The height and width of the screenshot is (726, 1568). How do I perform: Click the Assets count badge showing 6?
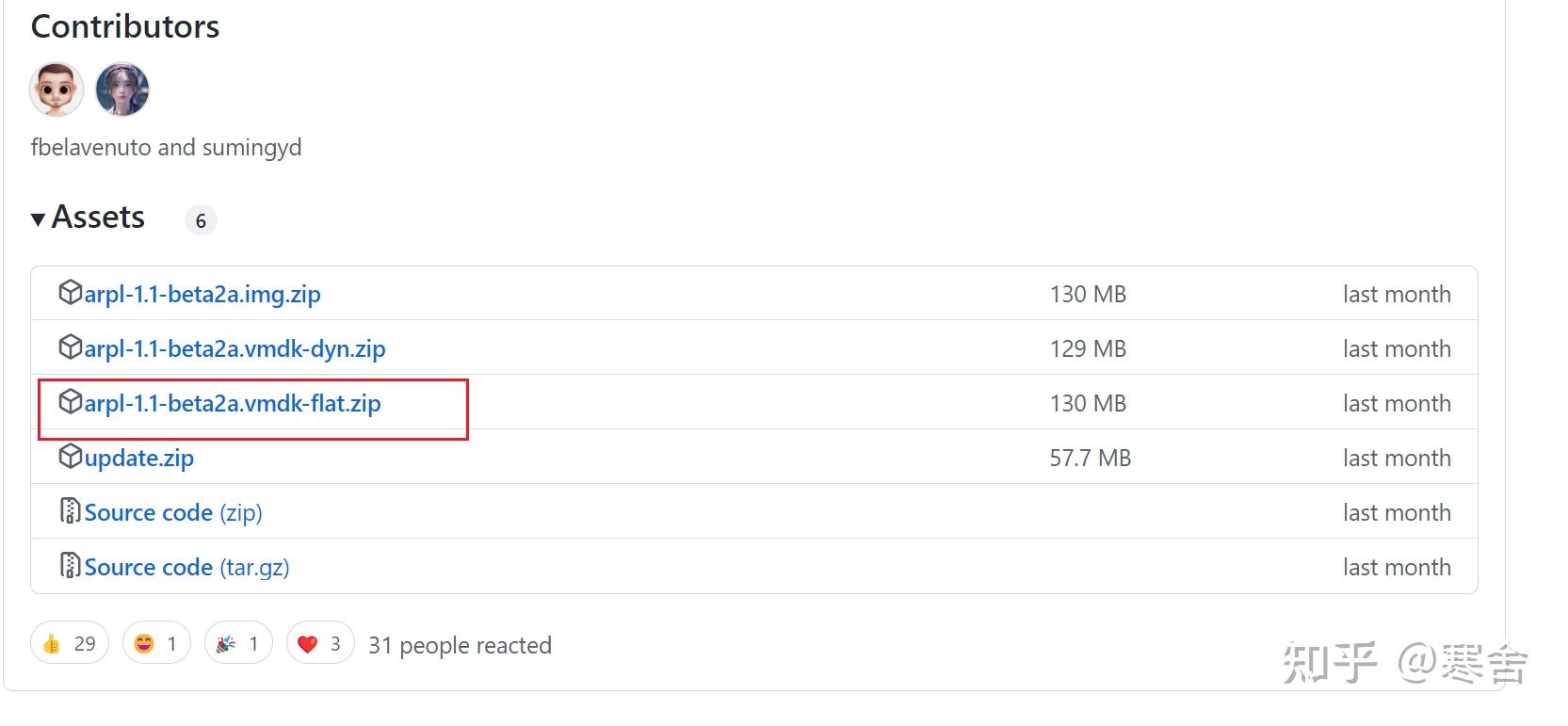201,220
